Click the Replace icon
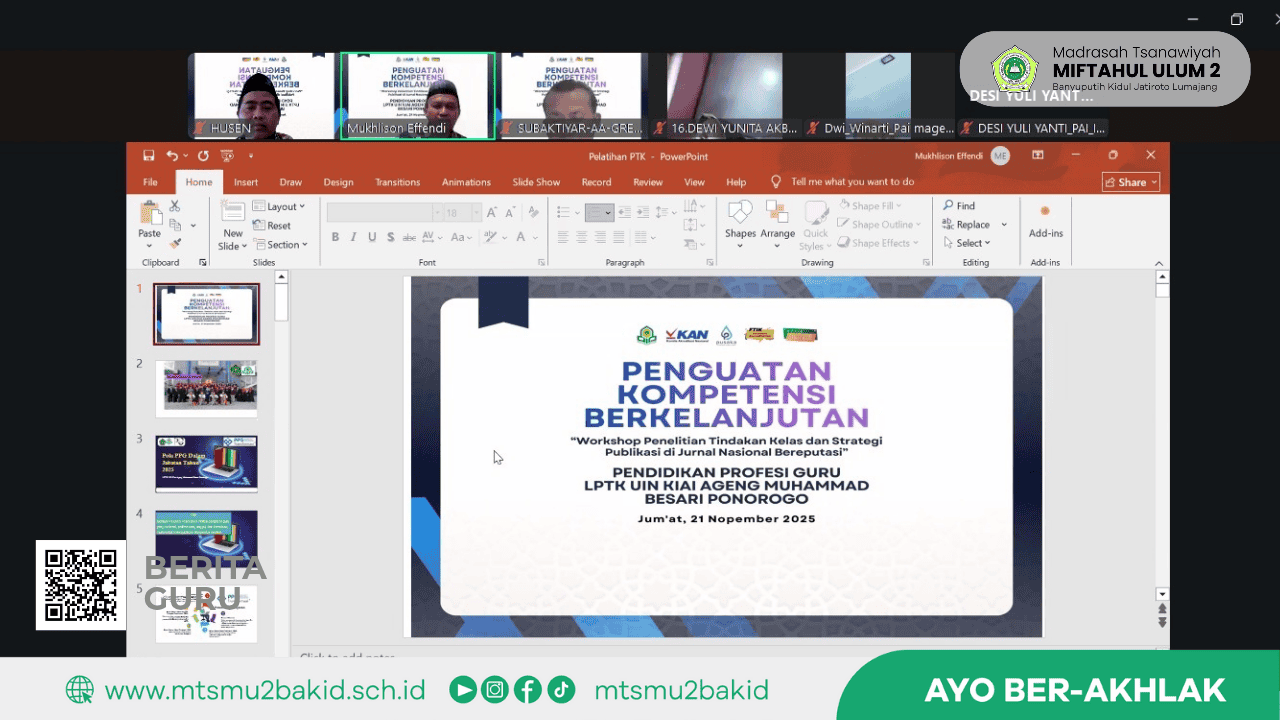This screenshot has width=1280, height=720. [x=970, y=225]
